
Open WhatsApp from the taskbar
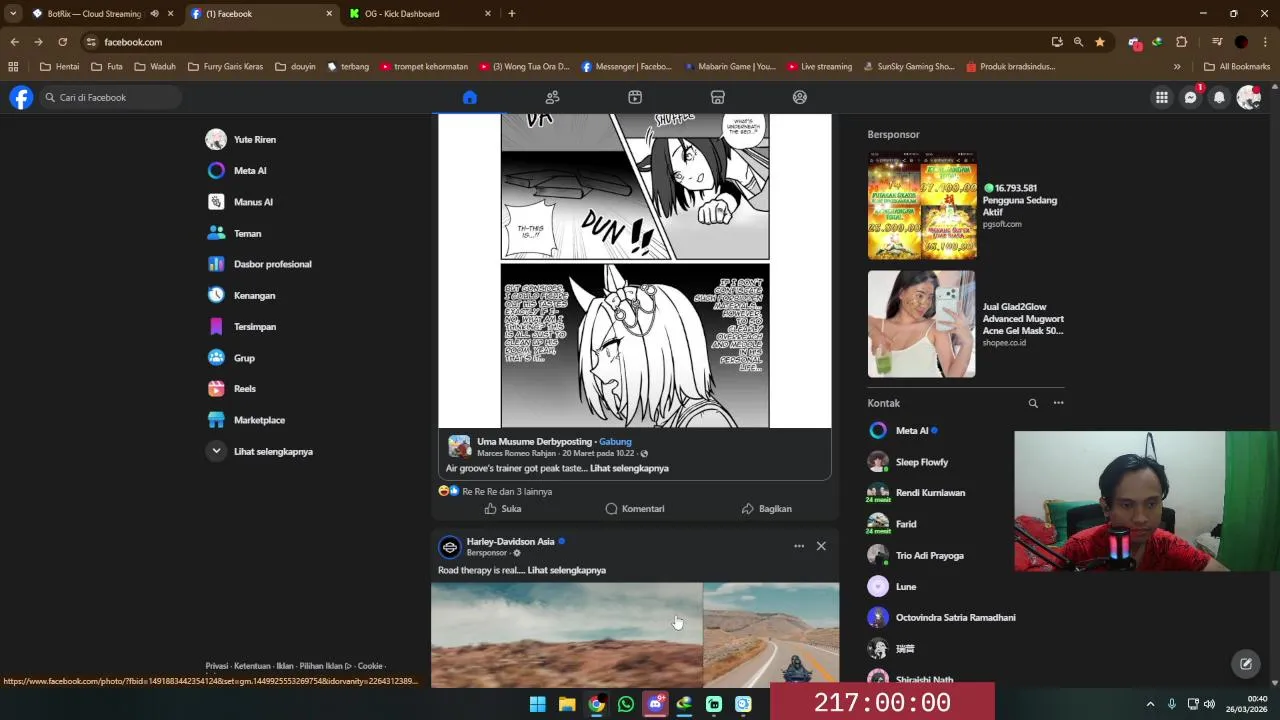626,704
